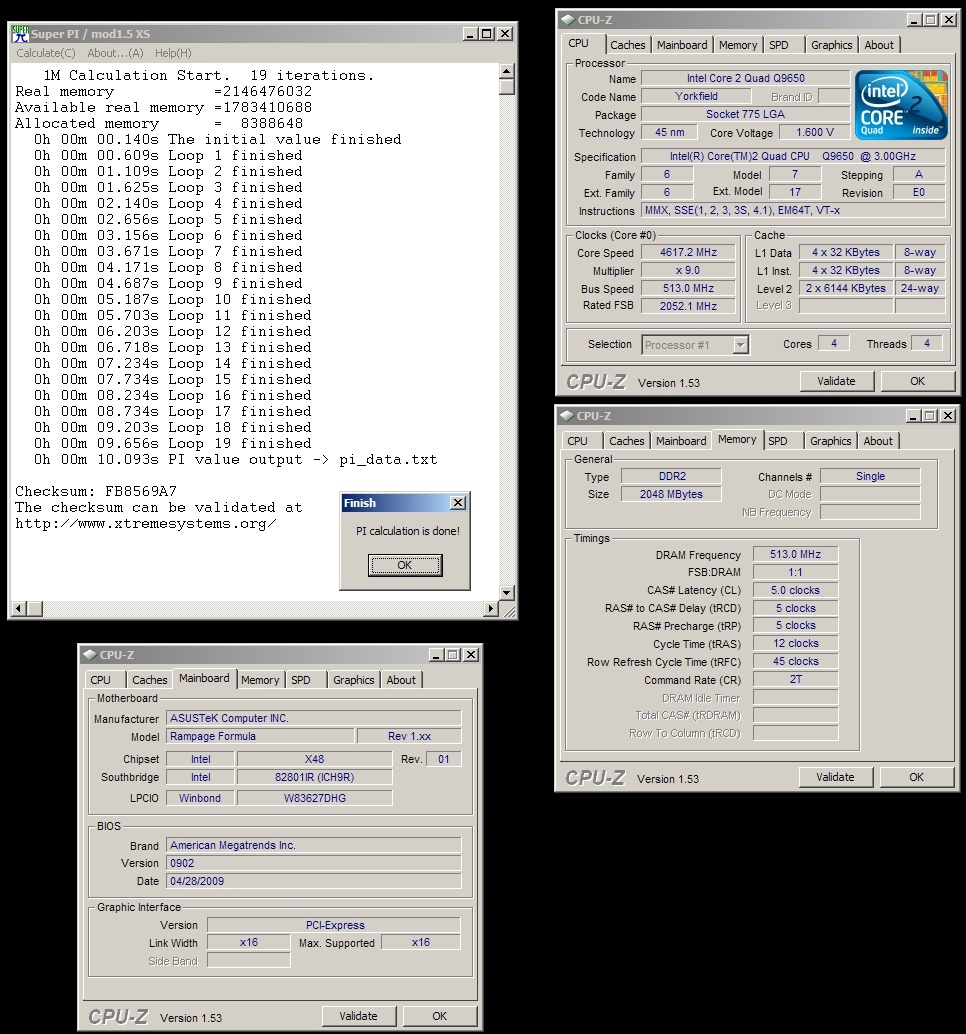
Task: Switch to Graphics tab in CPU window
Action: [831, 45]
